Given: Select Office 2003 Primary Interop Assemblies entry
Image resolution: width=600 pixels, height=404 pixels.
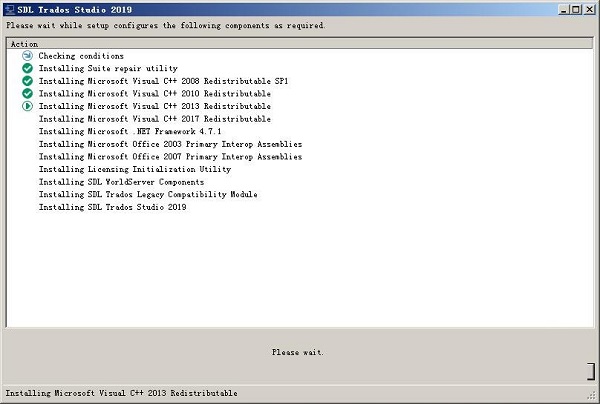Looking at the screenshot, I should tap(170, 144).
